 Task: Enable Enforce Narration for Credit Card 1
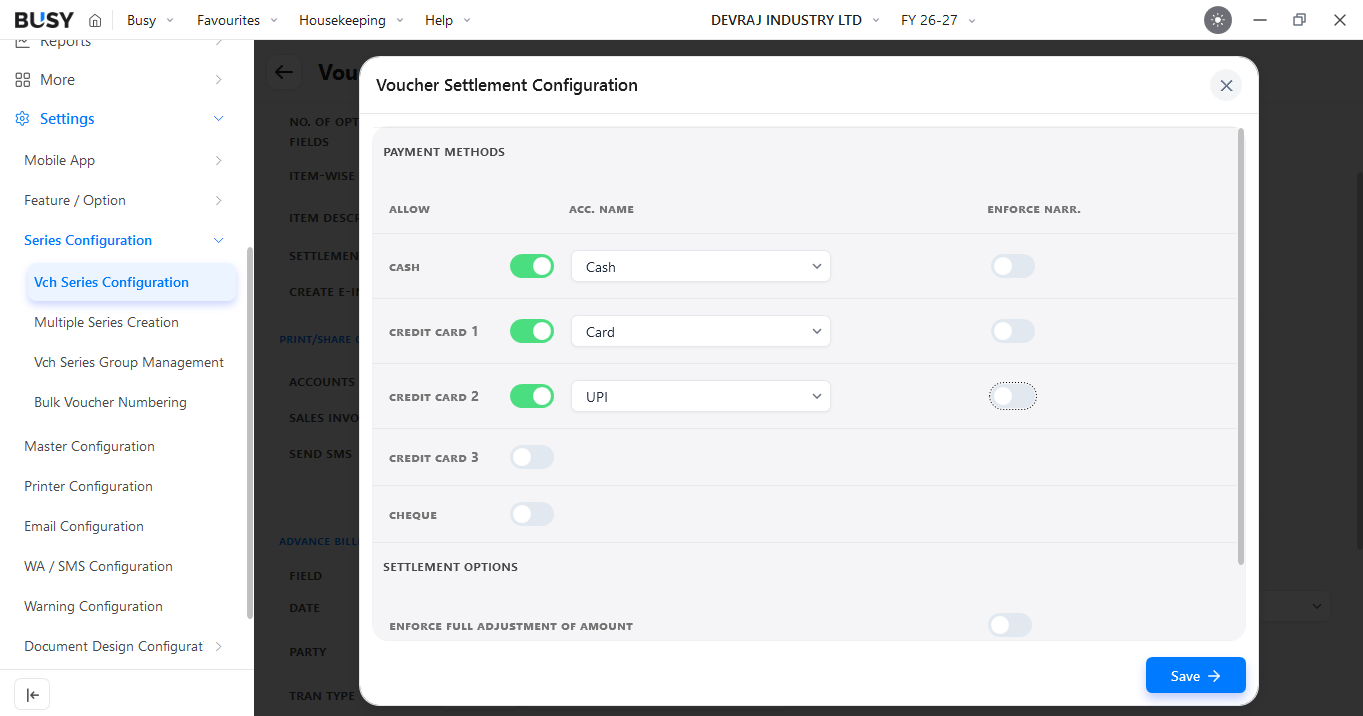coord(1013,331)
